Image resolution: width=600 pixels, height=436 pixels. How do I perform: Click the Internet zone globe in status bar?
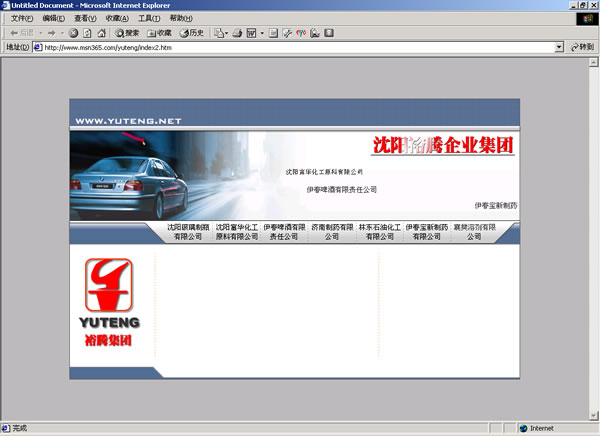coord(523,428)
